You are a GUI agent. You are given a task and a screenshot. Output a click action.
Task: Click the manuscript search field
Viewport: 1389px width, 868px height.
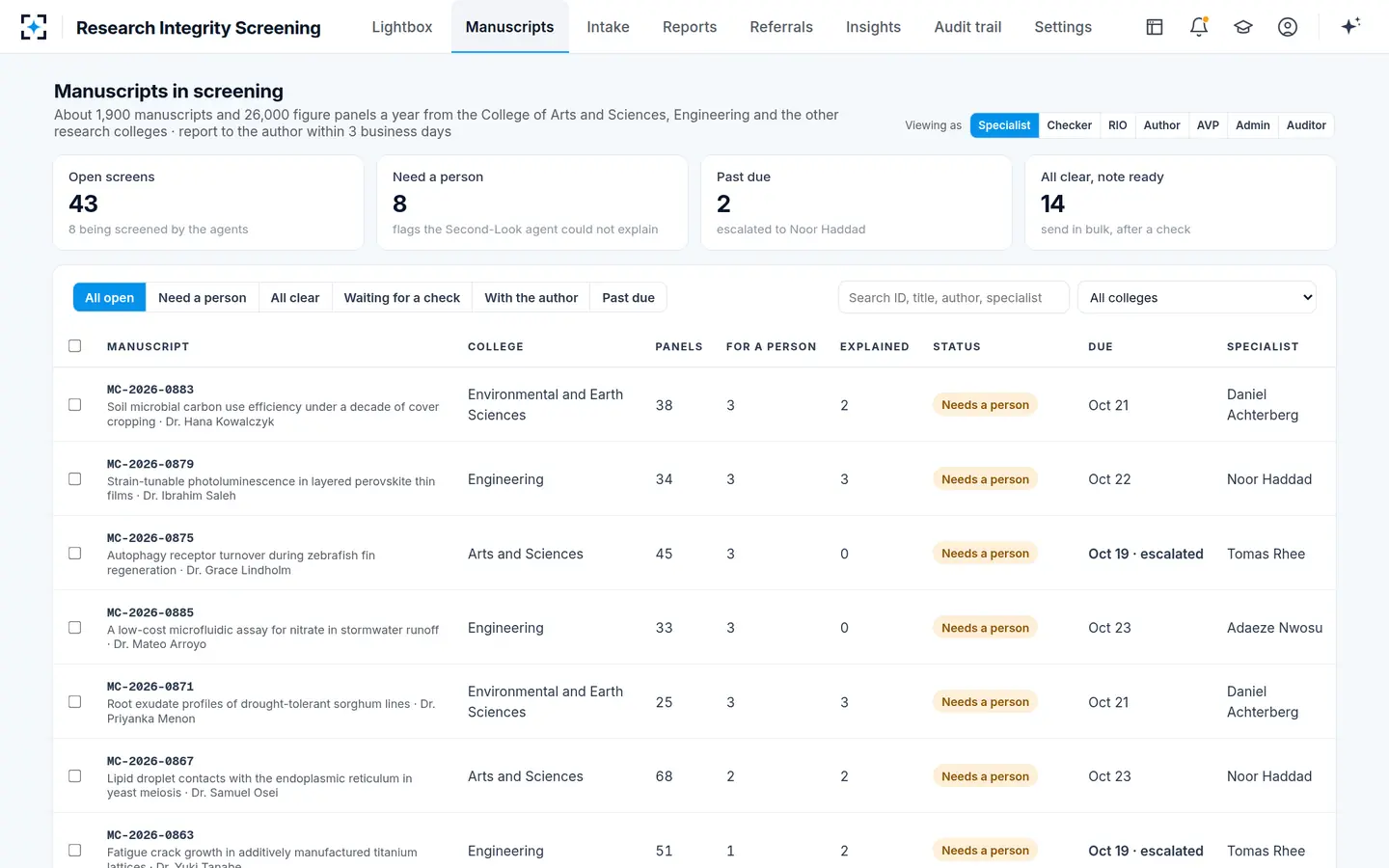(954, 298)
